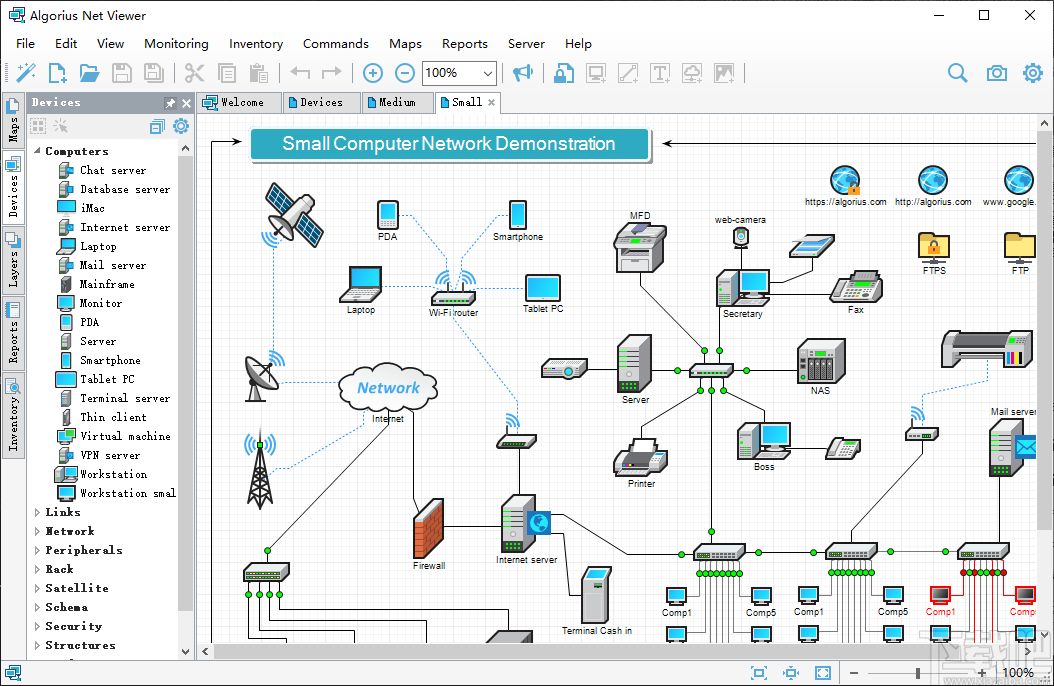Open Devices panel gear settings
Image resolution: width=1054 pixels, height=686 pixels.
tap(181, 126)
